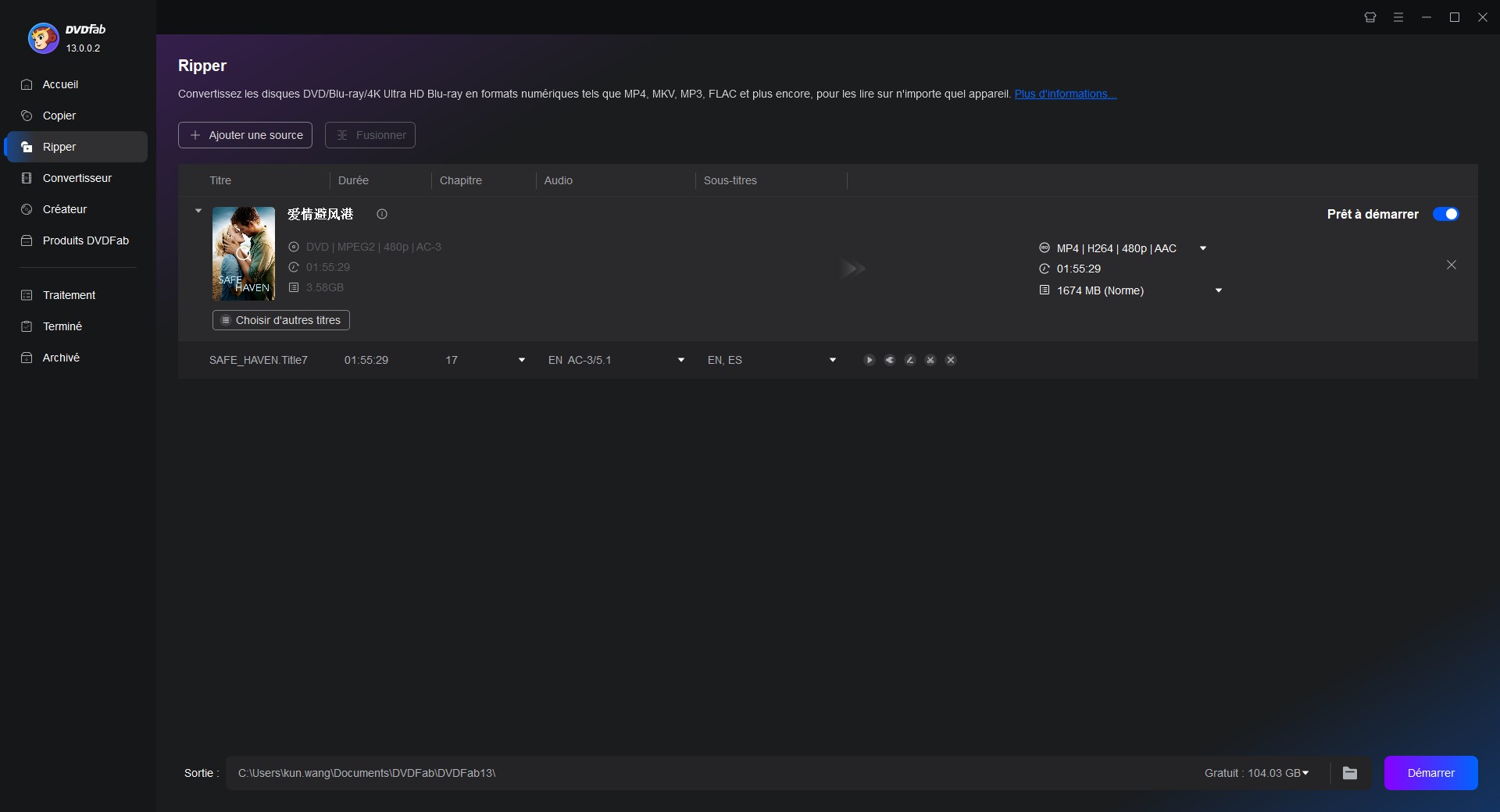Screen dimensions: 1500x812
Task: Collapse the movie source expander arrow
Action: (x=198, y=211)
